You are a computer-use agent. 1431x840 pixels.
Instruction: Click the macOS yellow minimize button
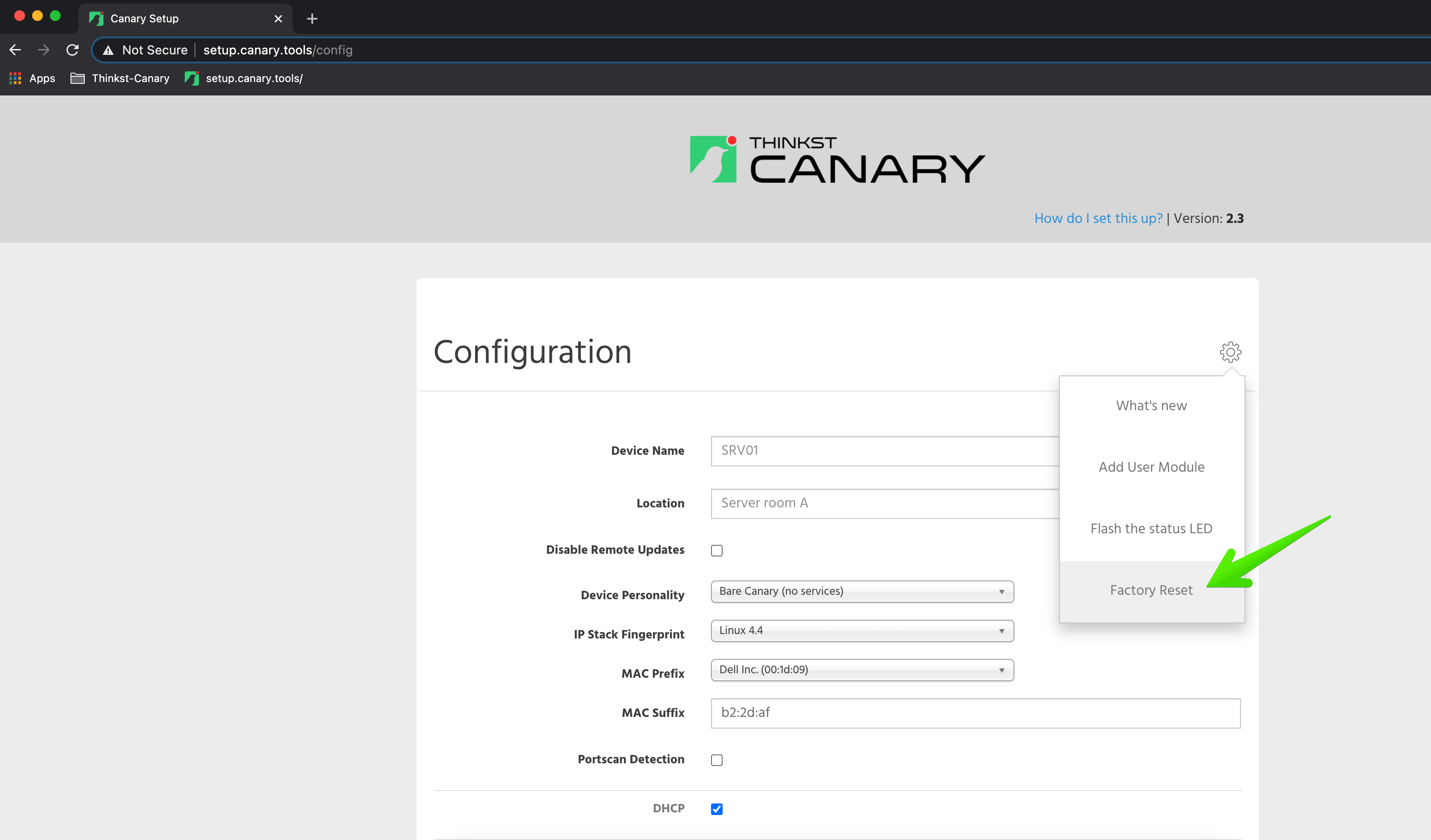(37, 16)
